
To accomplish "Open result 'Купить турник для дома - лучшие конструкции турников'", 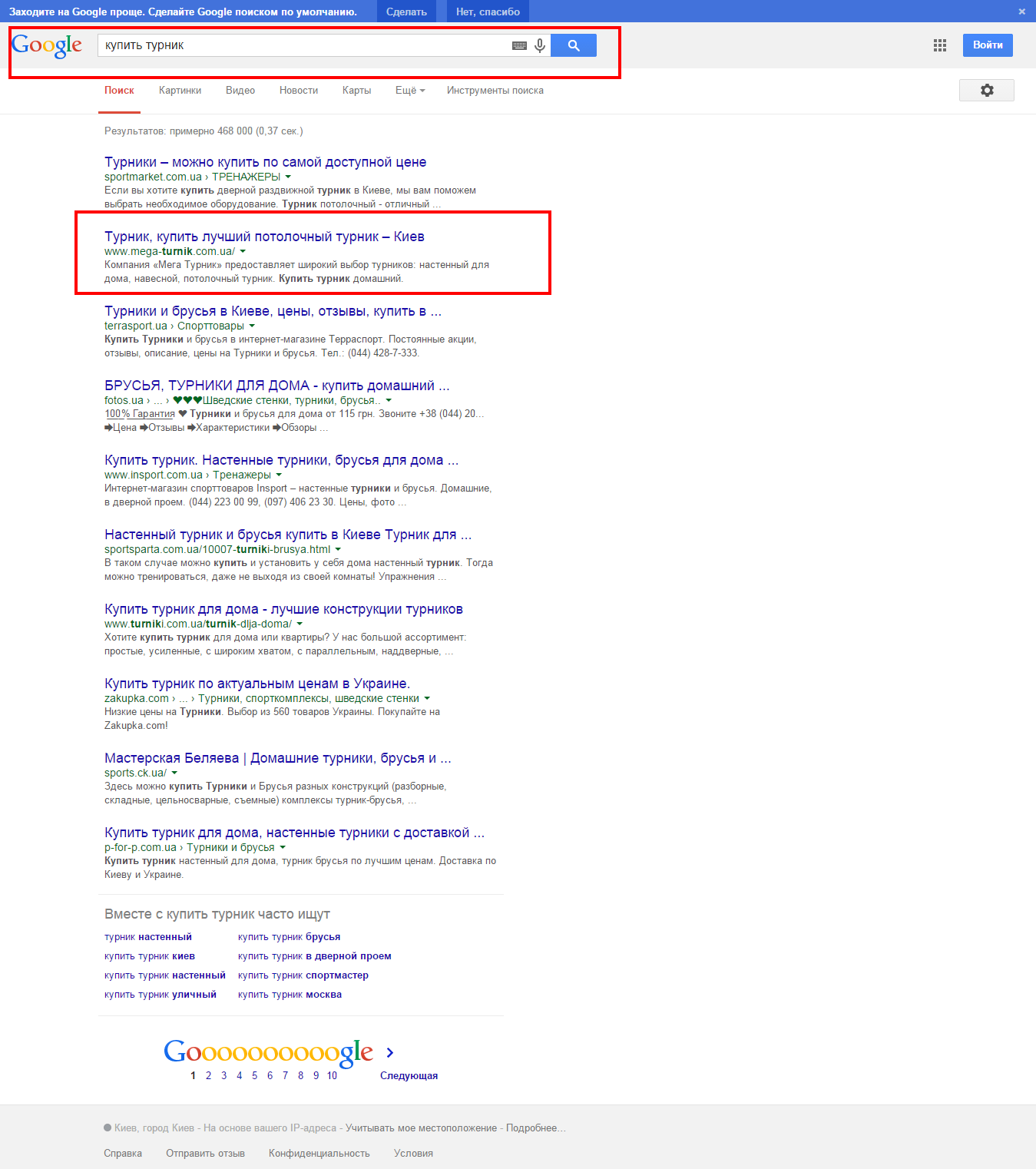I will [283, 609].
